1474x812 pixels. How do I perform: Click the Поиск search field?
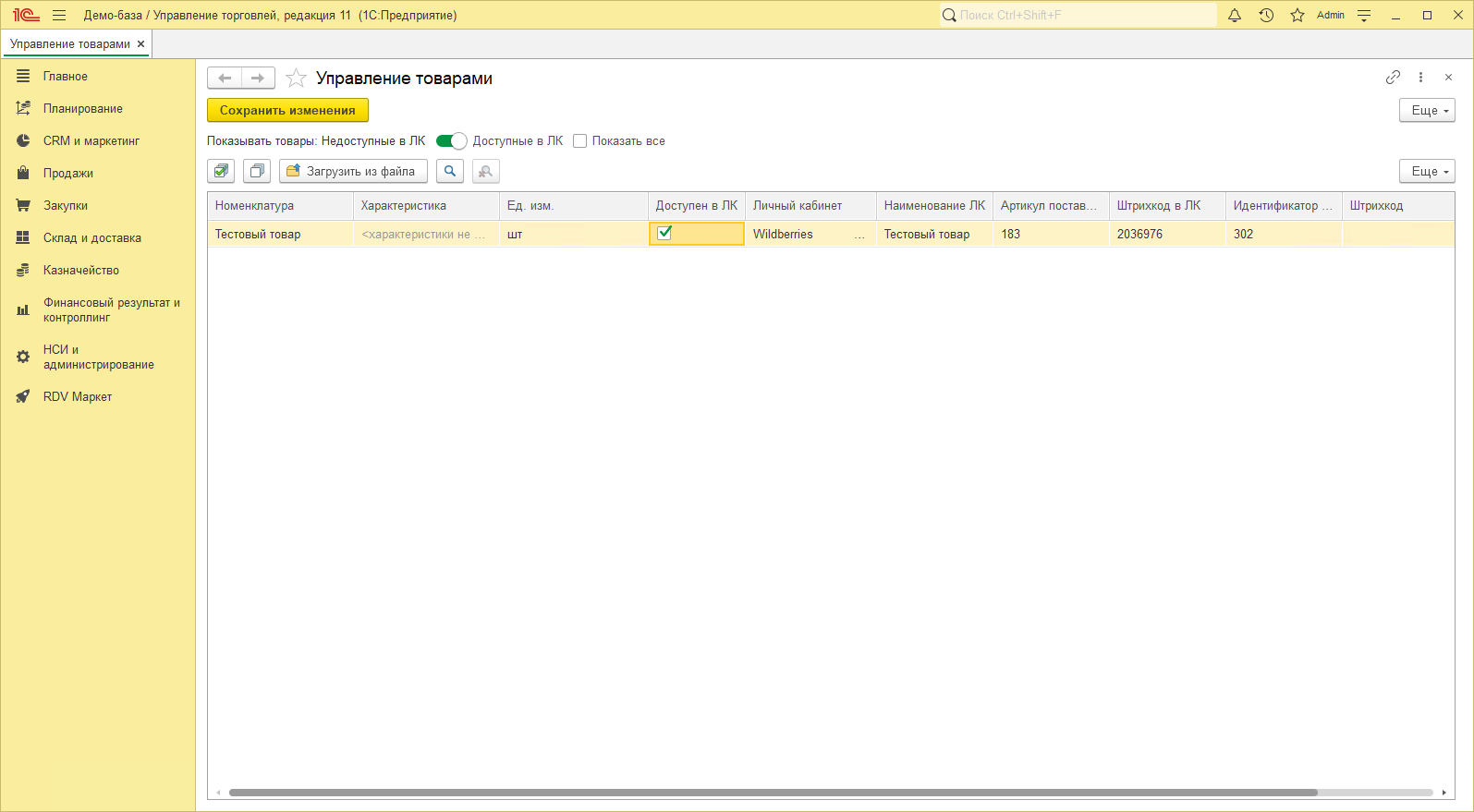(1078, 15)
